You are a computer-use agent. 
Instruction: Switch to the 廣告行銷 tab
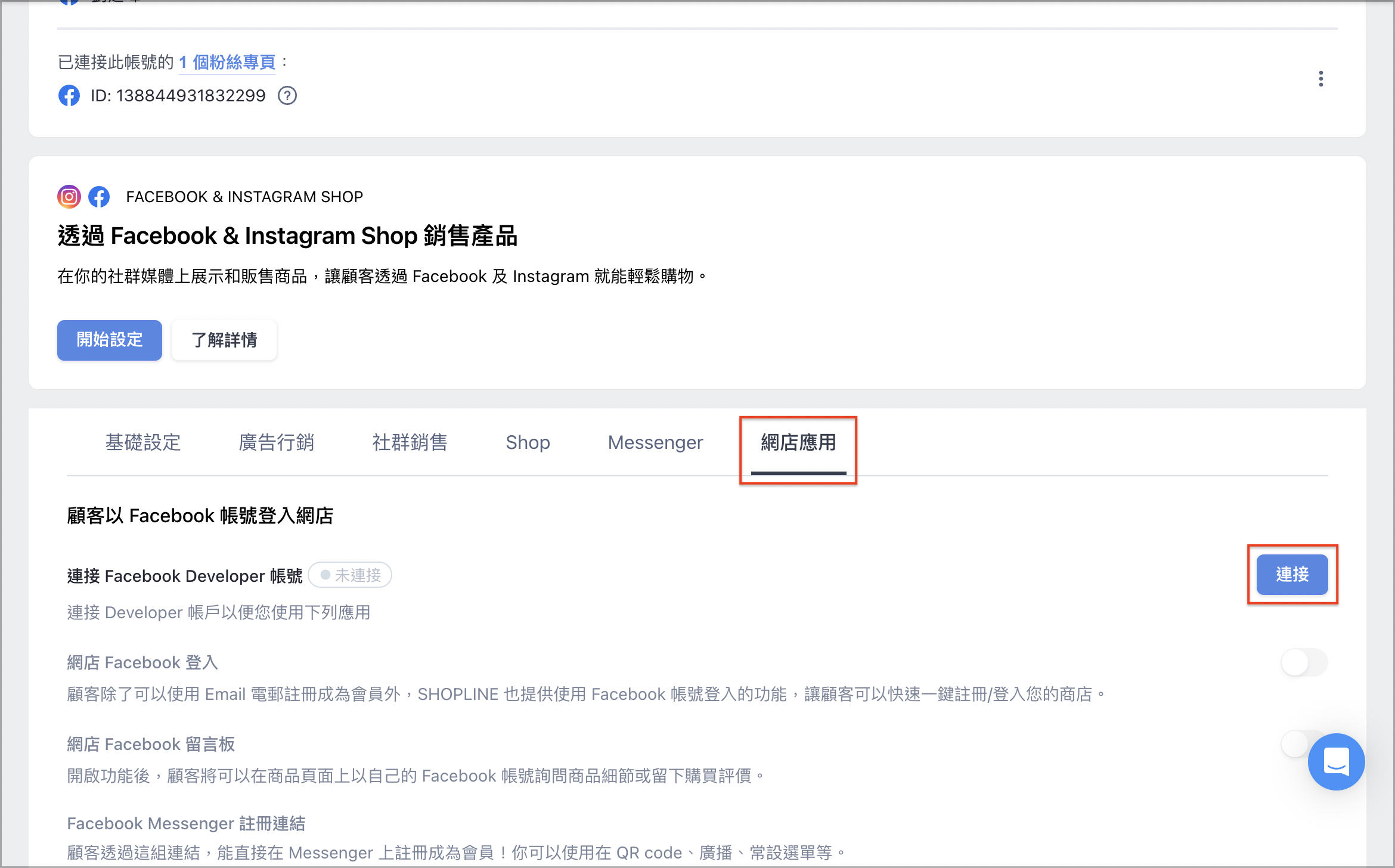(x=277, y=442)
